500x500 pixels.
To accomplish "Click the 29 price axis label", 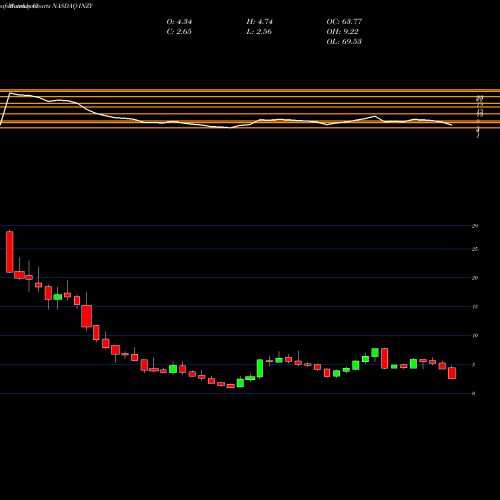I will click(475, 226).
